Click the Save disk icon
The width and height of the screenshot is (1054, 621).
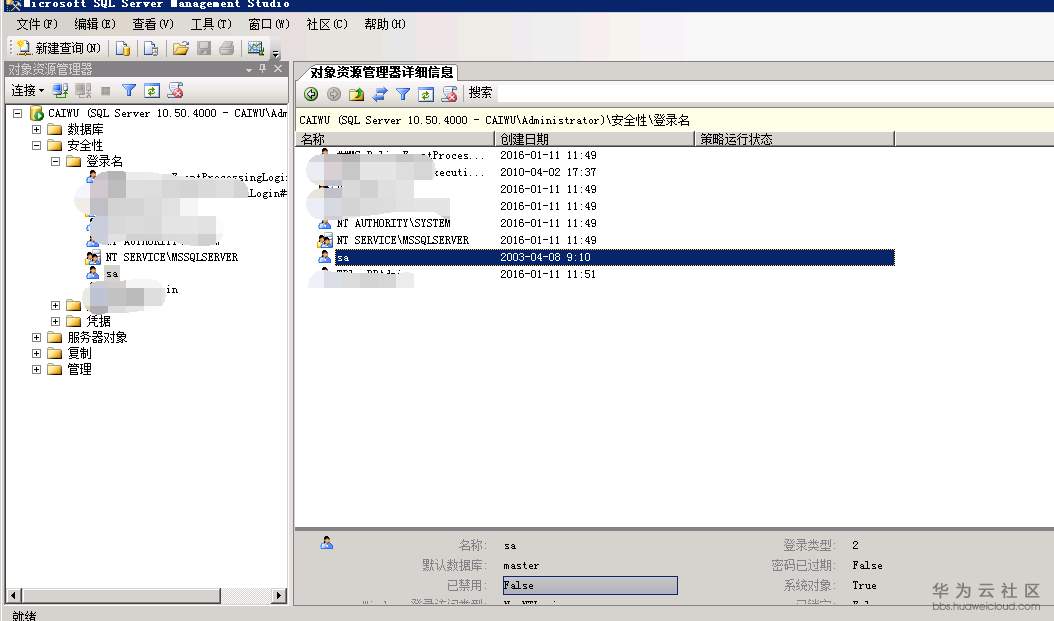(x=204, y=48)
